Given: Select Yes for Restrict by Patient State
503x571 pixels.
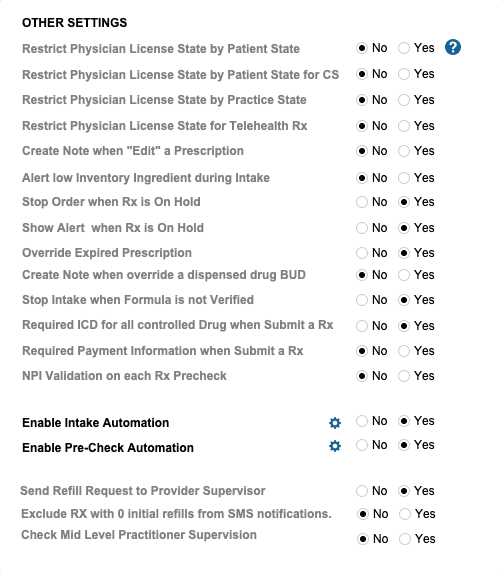Looking at the screenshot, I should pos(404,48).
